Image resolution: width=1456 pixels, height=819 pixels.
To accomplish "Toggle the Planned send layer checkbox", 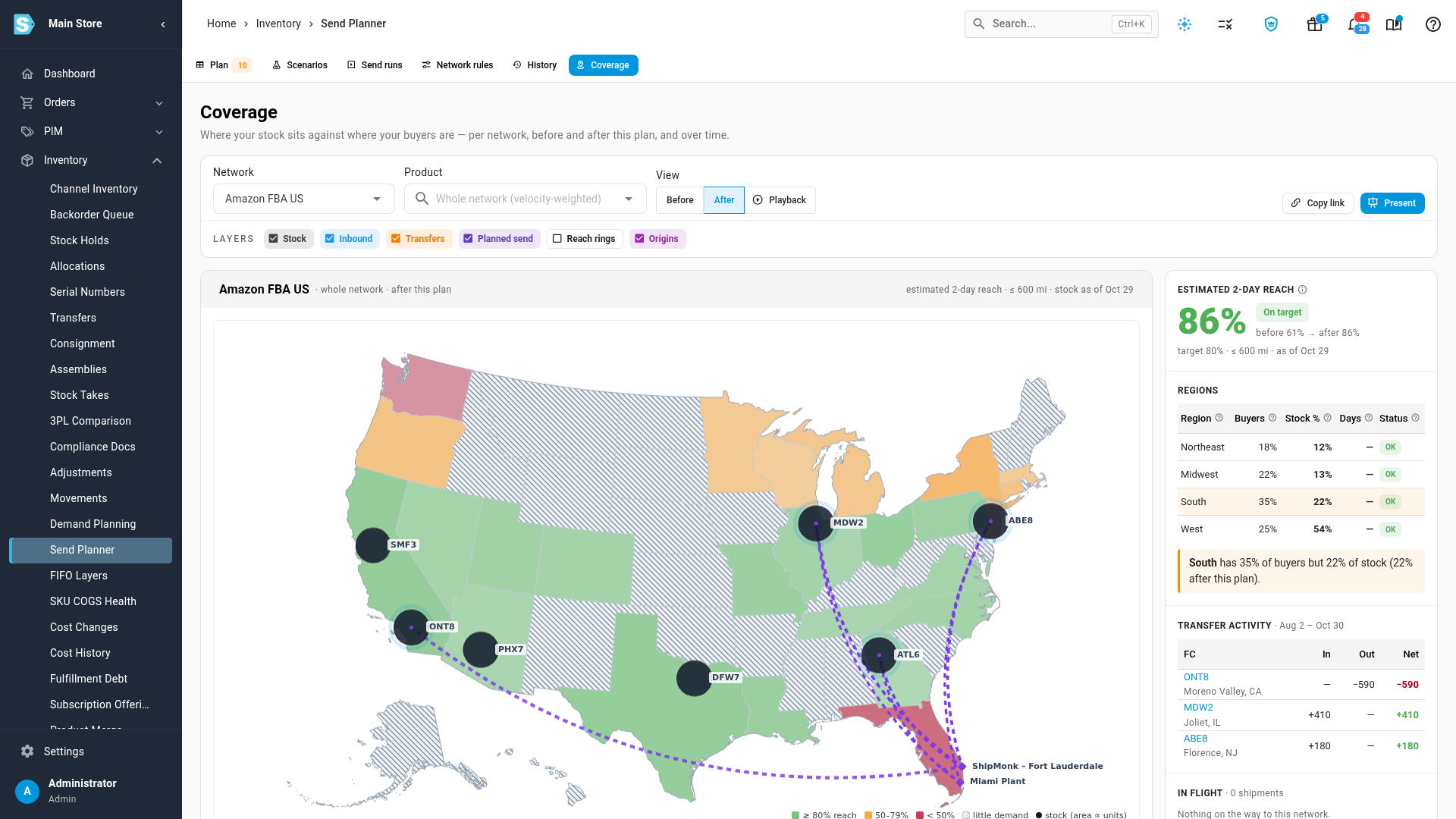I will (469, 239).
